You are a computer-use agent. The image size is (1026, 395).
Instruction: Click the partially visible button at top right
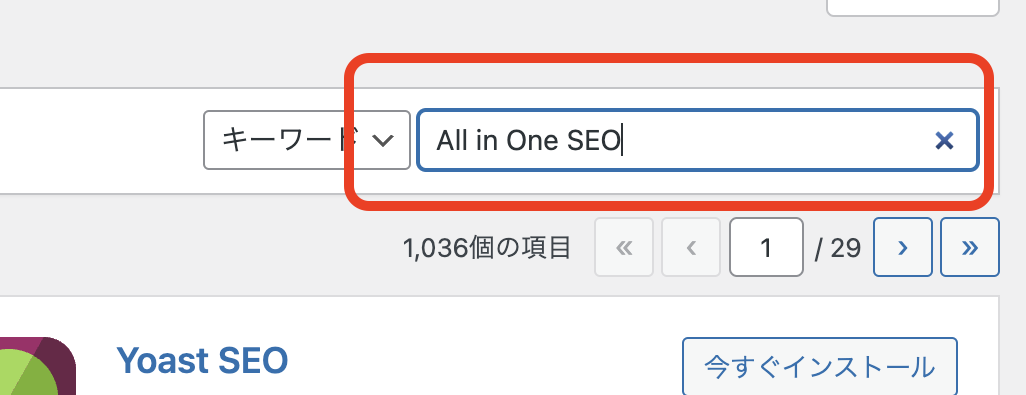913,8
